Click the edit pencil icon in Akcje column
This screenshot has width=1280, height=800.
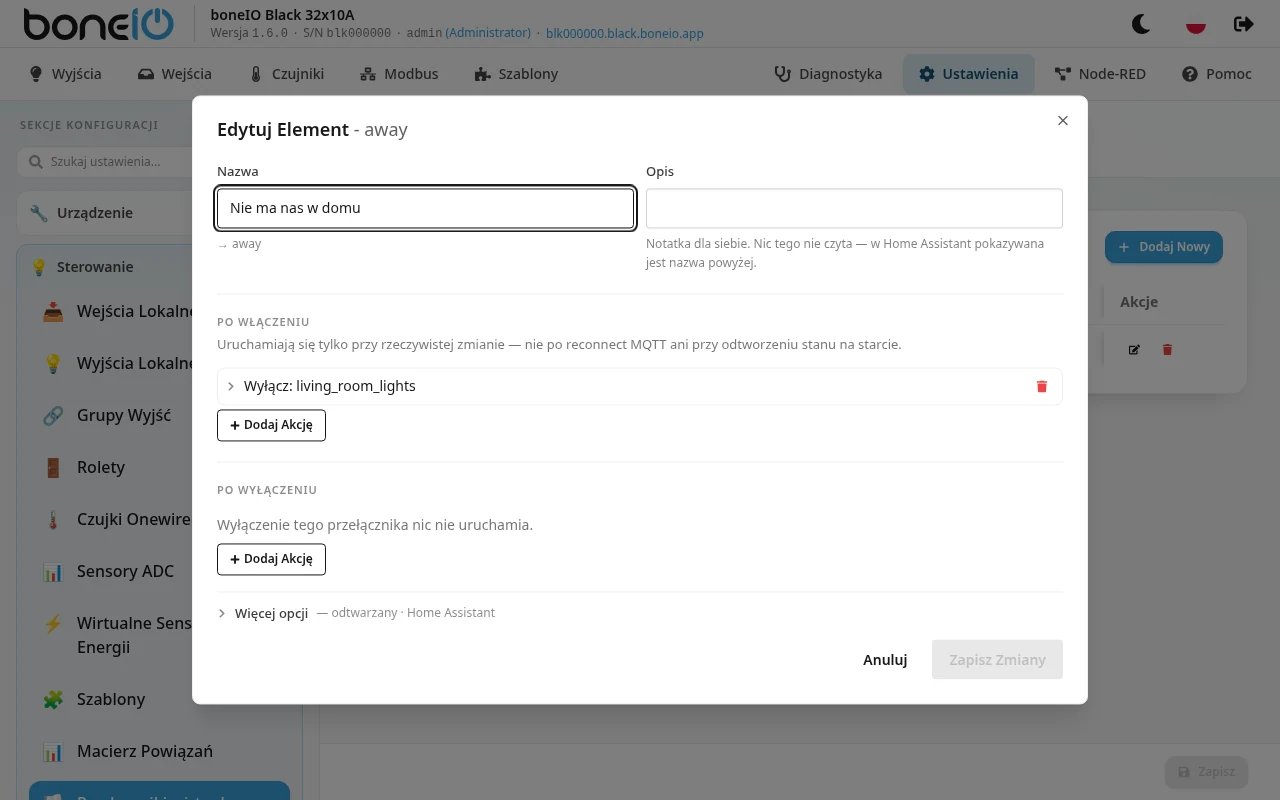pos(1134,350)
